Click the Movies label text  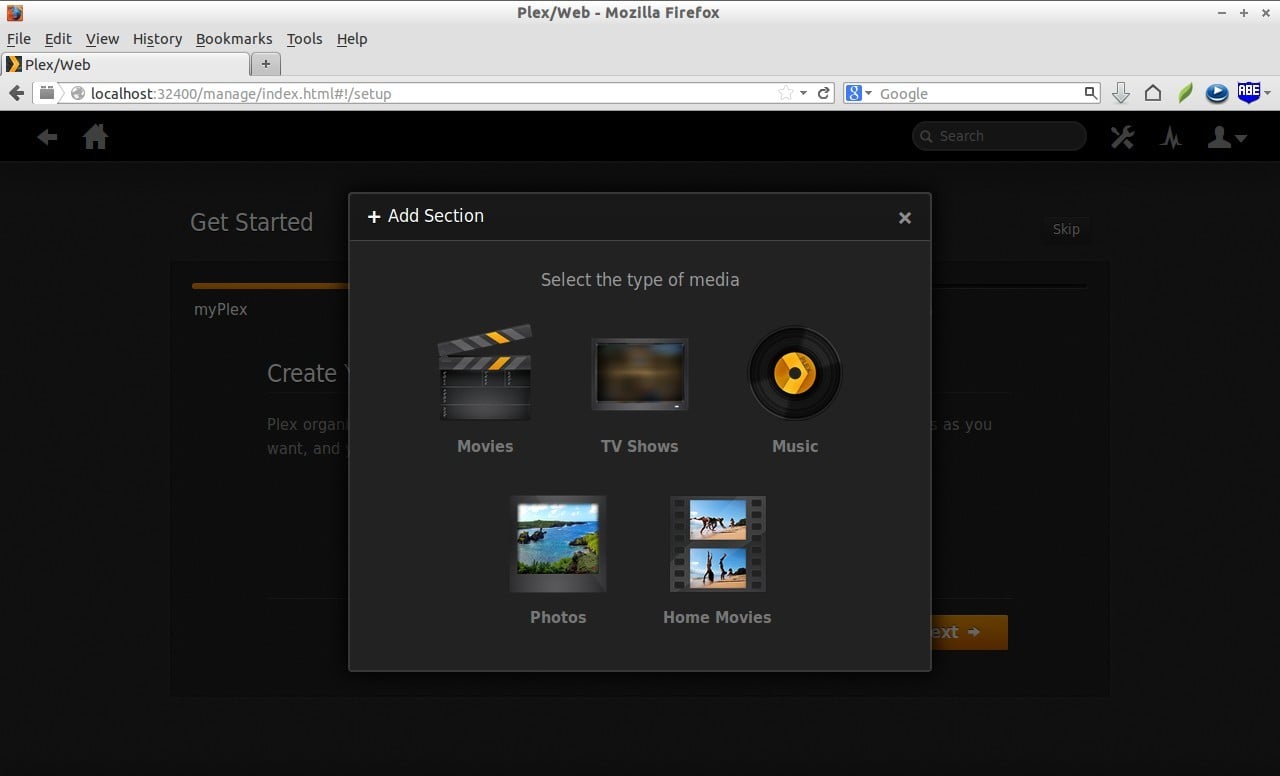485,446
